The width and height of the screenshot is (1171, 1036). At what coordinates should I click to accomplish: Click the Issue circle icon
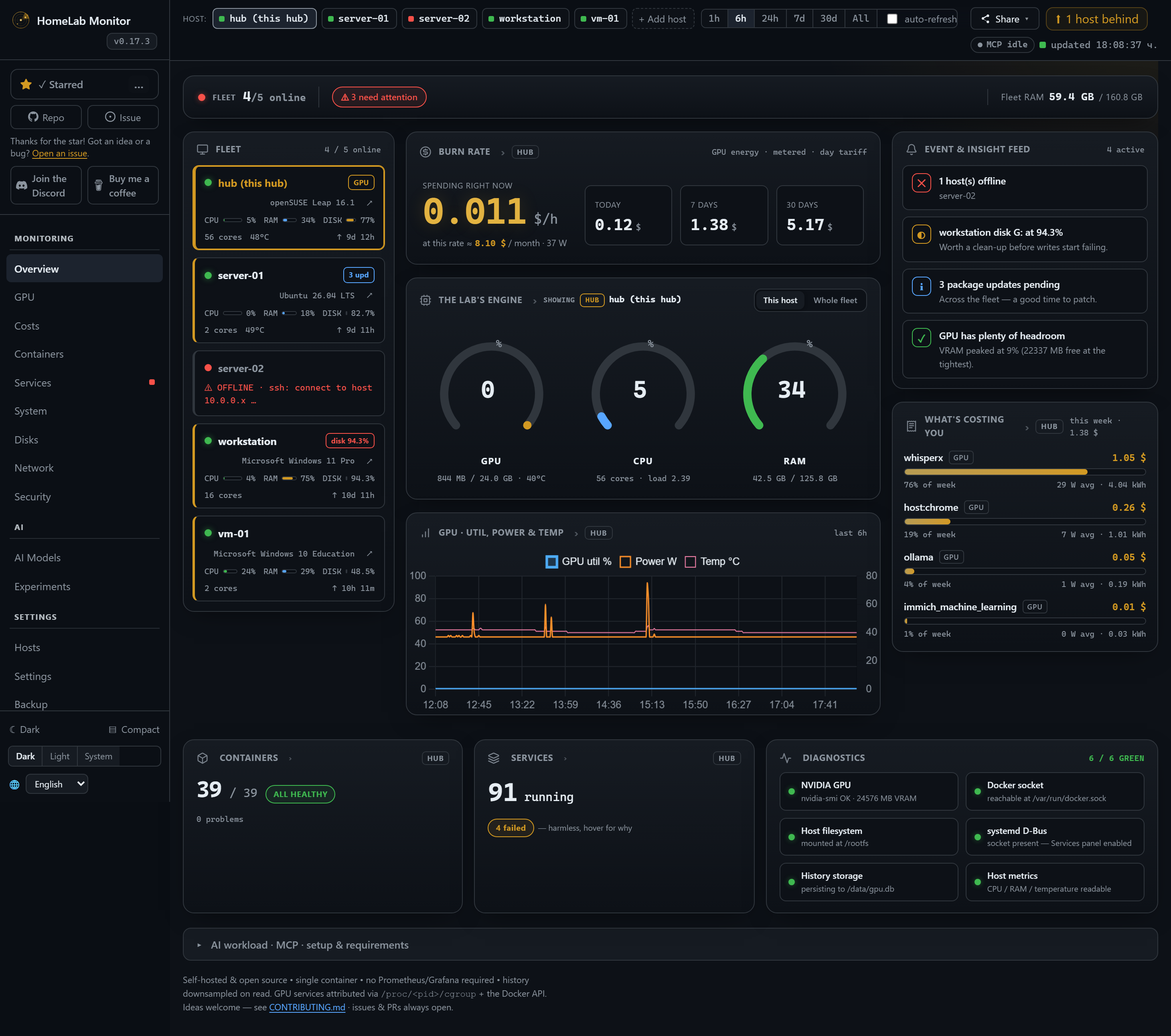click(x=110, y=117)
